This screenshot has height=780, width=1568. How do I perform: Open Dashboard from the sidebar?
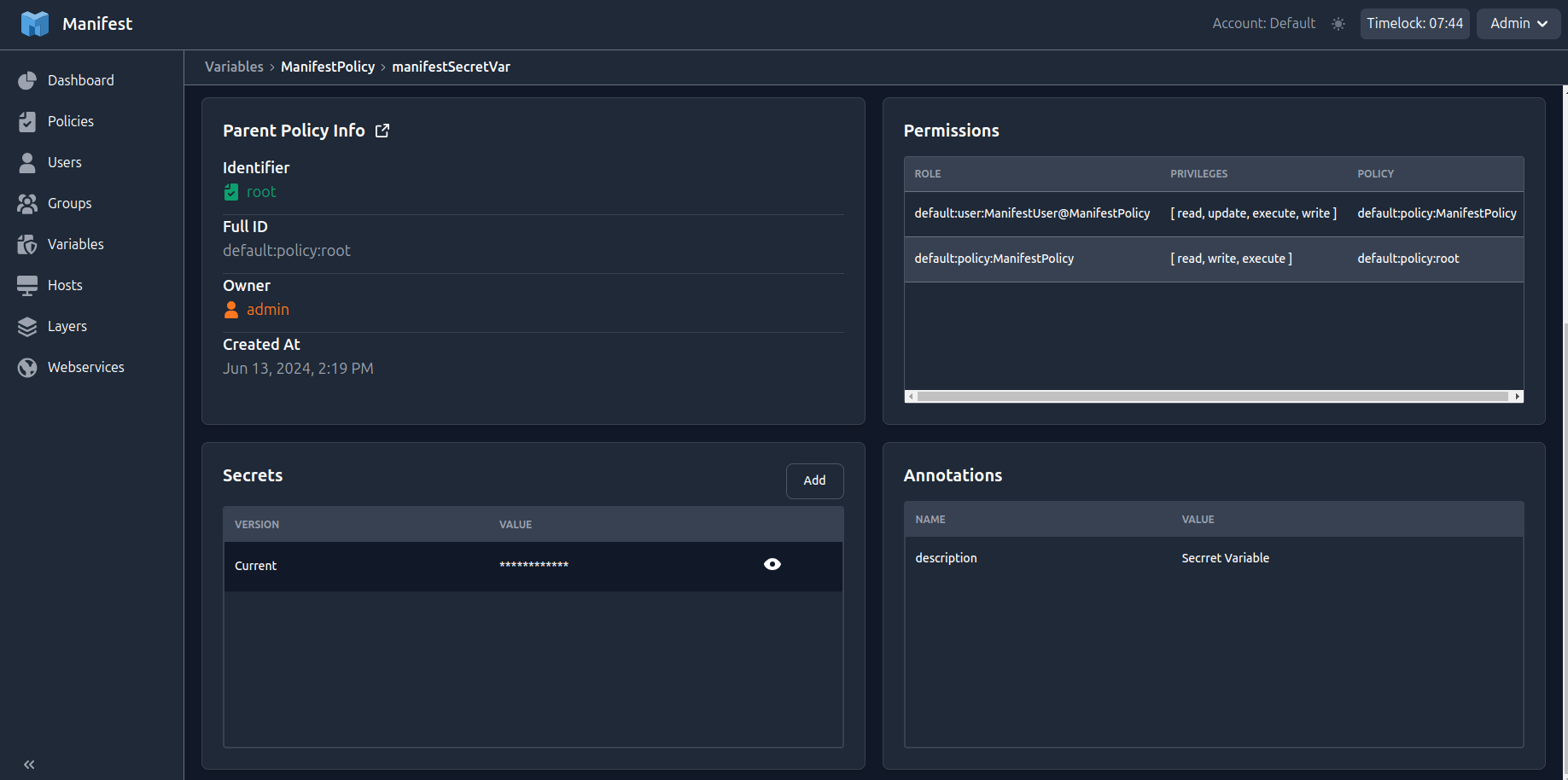tap(81, 80)
